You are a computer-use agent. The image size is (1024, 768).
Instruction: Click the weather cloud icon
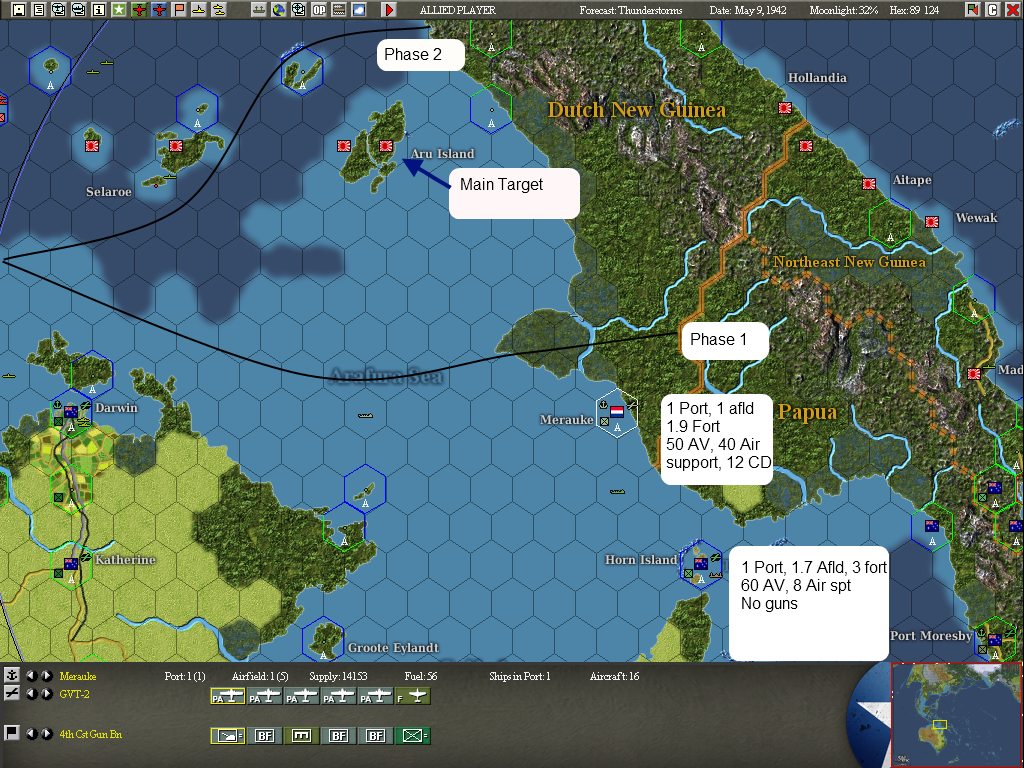[359, 10]
